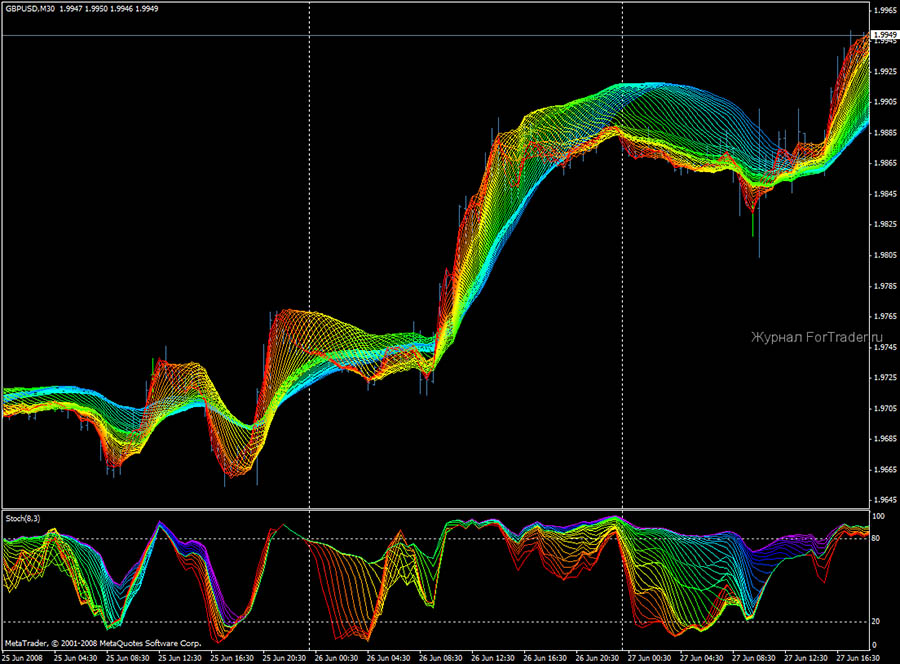Click the 25 Jun 2008 date label
Image resolution: width=900 pixels, height=664 pixels.
pyautogui.click(x=23, y=658)
